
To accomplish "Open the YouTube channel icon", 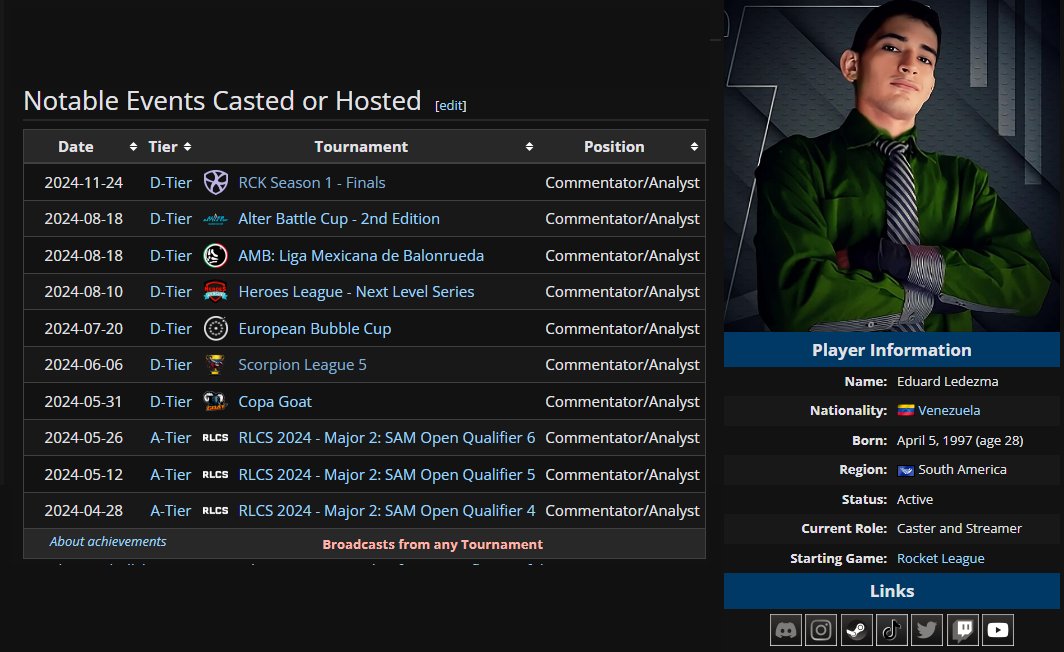I will [998, 630].
